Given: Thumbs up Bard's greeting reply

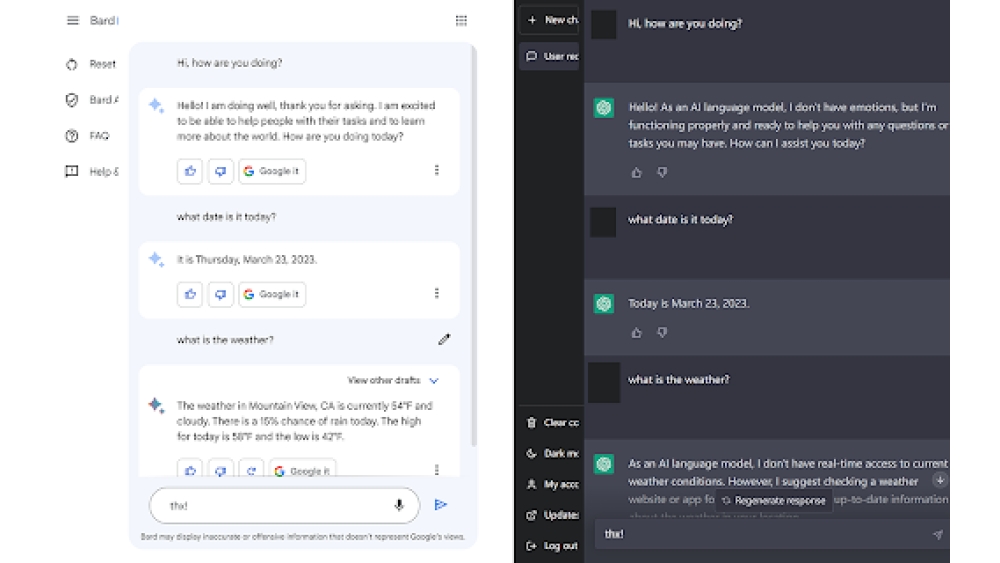Looking at the screenshot, I should point(190,171).
